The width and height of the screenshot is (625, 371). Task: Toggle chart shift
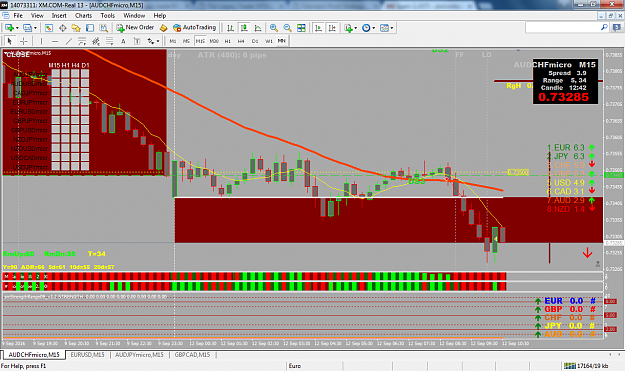click(332, 28)
